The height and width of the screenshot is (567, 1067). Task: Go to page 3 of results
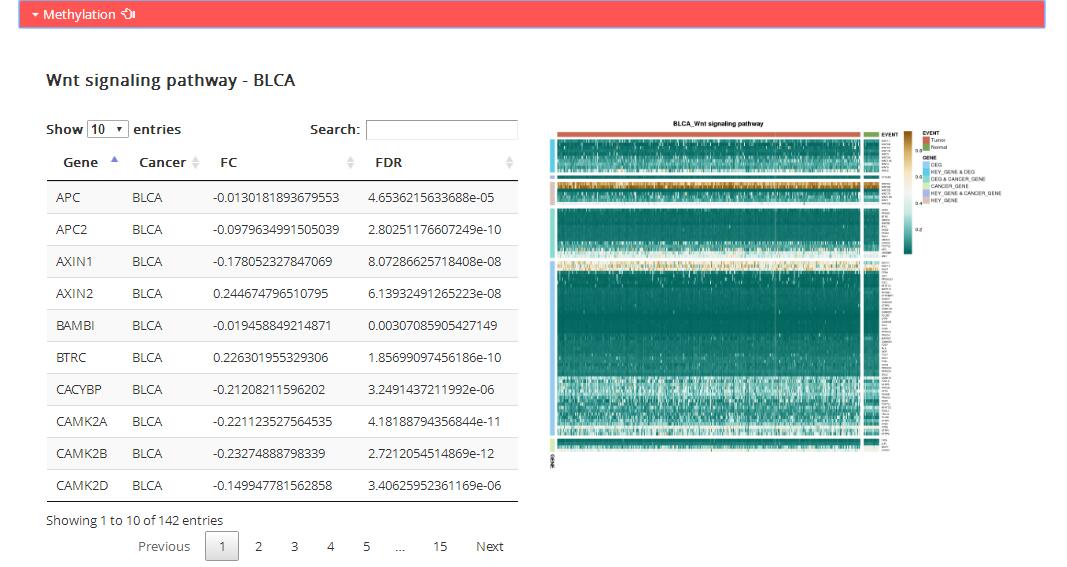click(294, 546)
